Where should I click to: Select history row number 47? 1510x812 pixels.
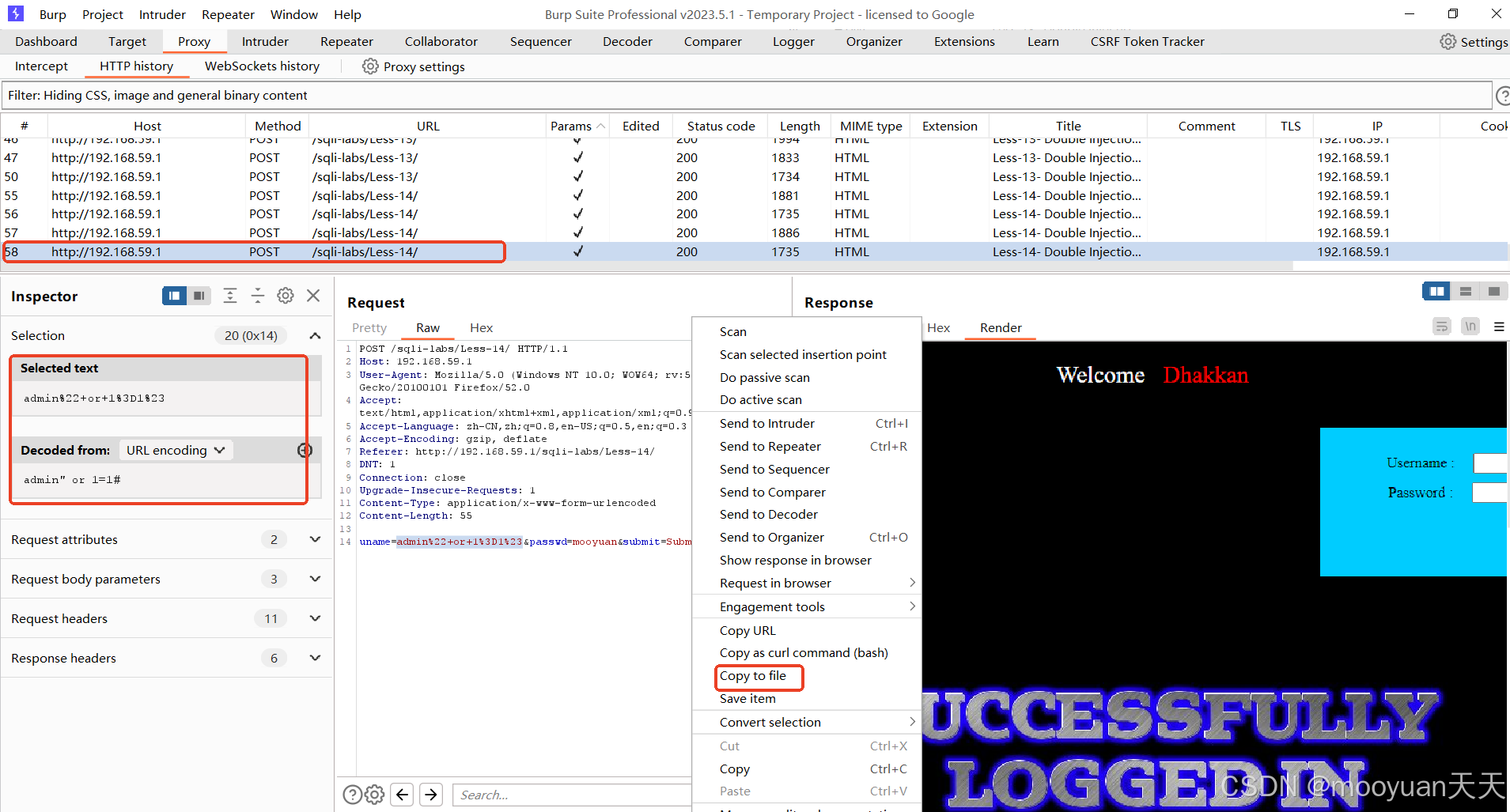pyautogui.click(x=755, y=158)
